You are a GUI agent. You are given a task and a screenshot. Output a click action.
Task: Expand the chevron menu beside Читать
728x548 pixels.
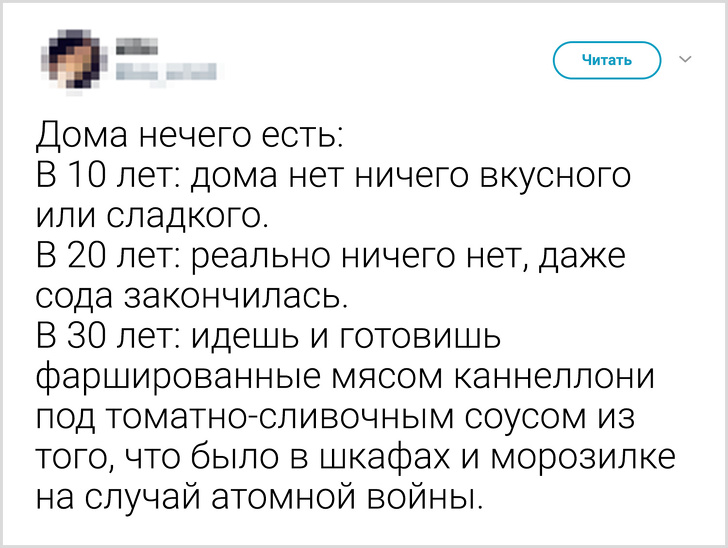685,60
